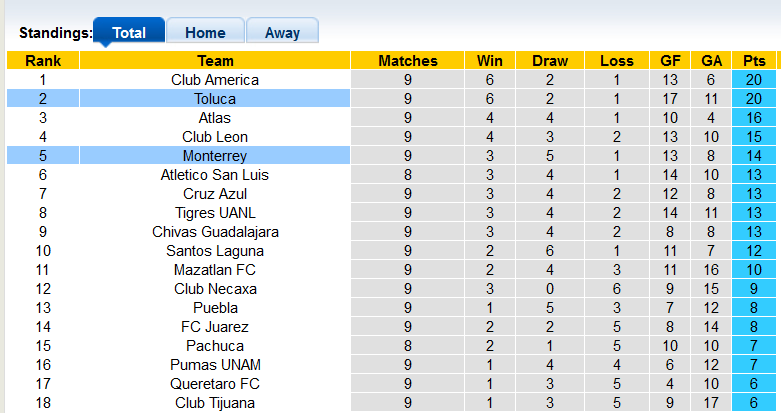Click the Santos Laguna team name
This screenshot has width=781, height=413.
point(215,251)
